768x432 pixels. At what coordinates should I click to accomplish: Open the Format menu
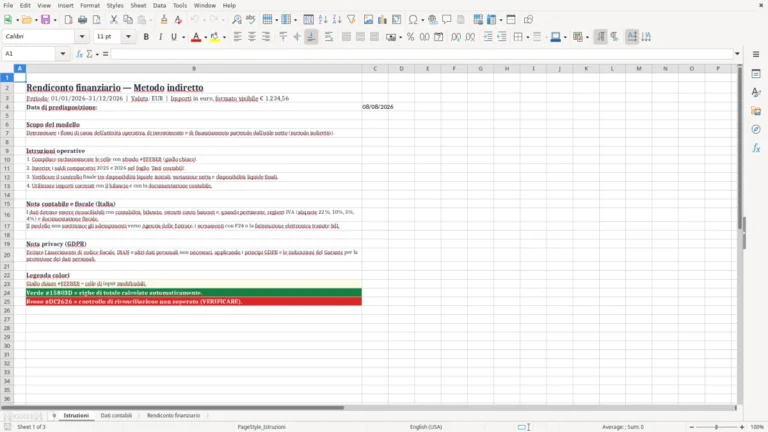90,5
